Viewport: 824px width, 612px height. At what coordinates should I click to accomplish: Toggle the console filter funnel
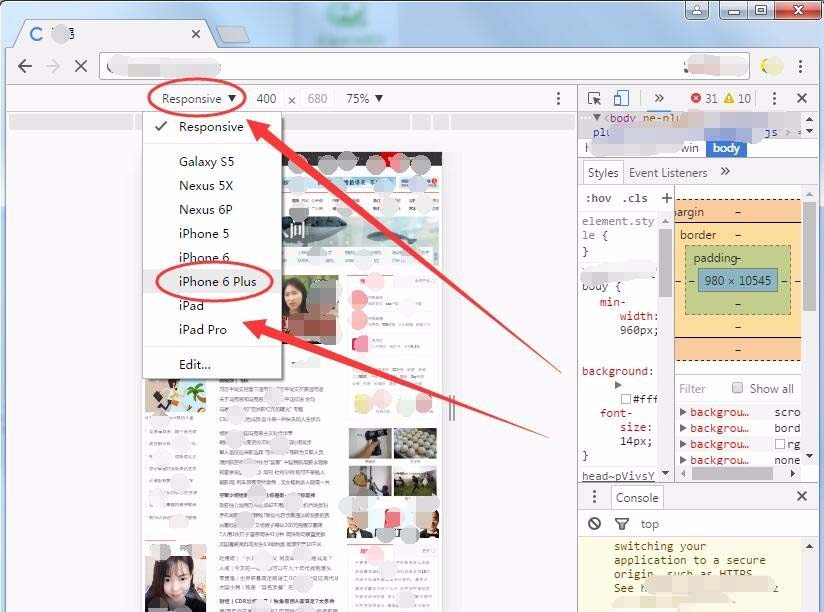(622, 523)
